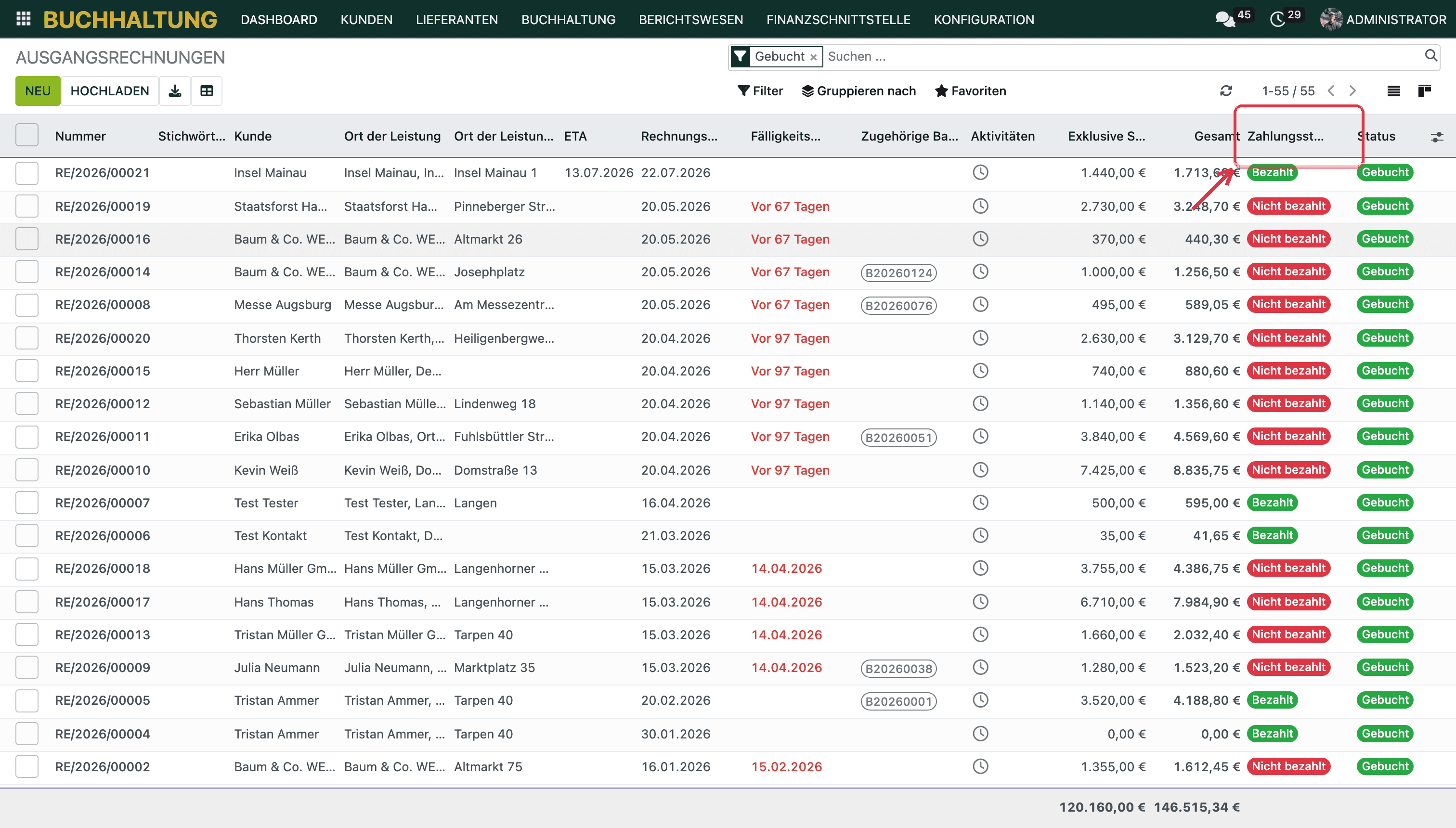Open the apps grid menu icon

[23, 19]
